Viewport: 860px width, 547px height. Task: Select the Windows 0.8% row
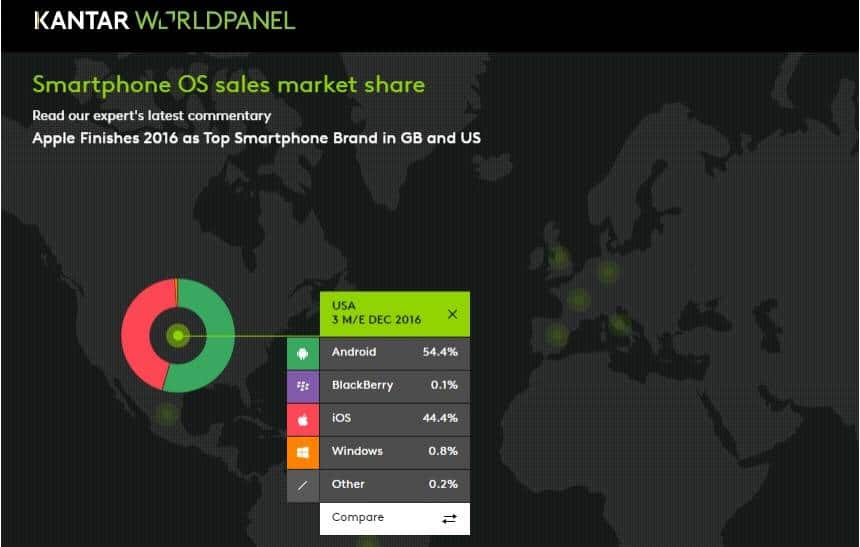point(378,453)
